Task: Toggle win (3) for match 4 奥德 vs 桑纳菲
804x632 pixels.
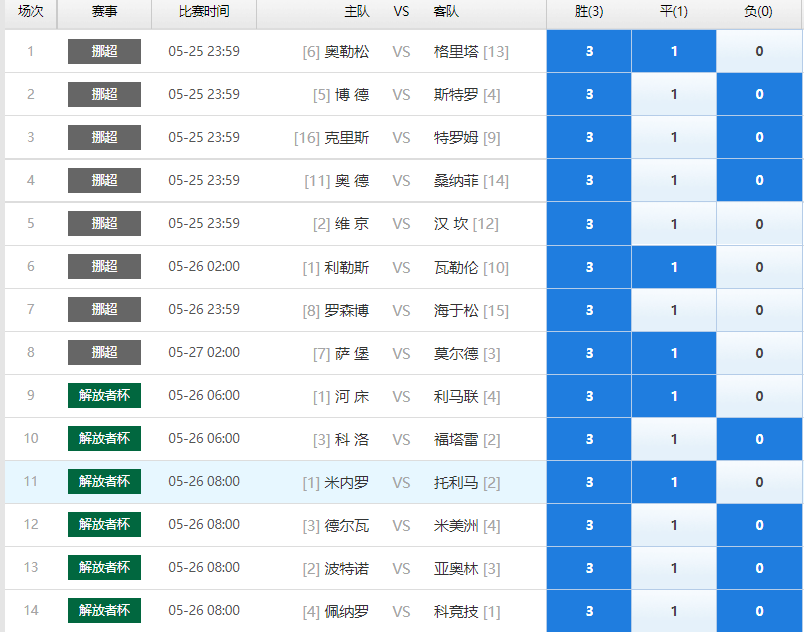Action: (x=589, y=180)
